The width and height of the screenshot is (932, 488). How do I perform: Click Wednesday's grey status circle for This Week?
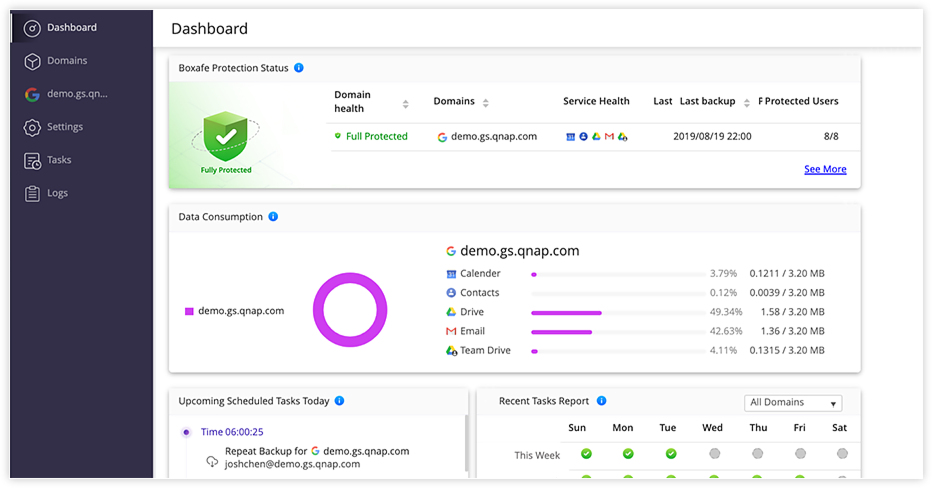(x=713, y=454)
